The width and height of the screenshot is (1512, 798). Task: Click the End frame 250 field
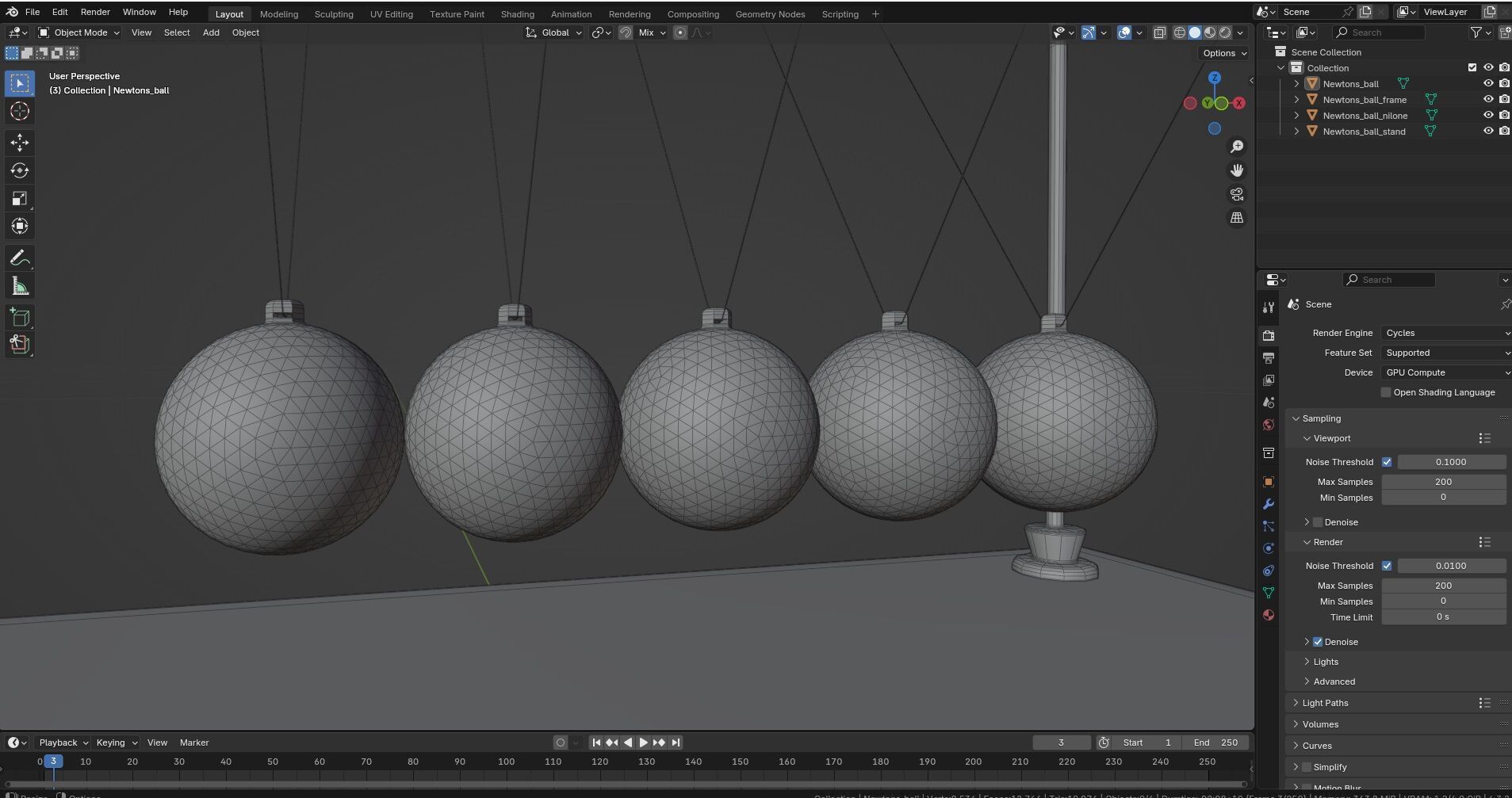1215,743
